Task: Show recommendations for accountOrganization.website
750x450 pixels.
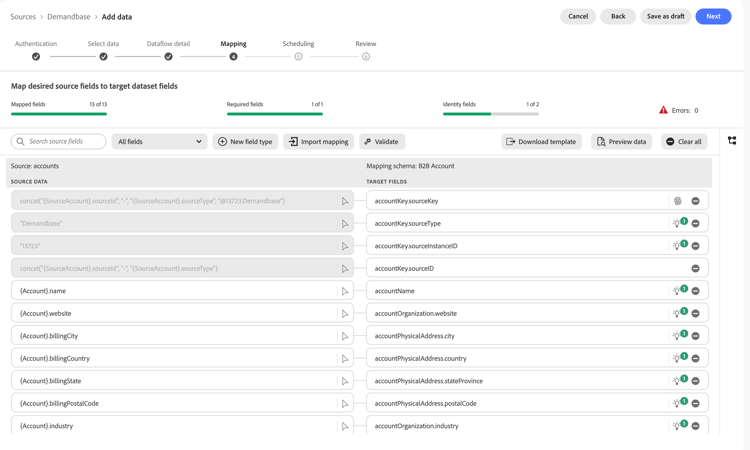Action: [x=679, y=313]
